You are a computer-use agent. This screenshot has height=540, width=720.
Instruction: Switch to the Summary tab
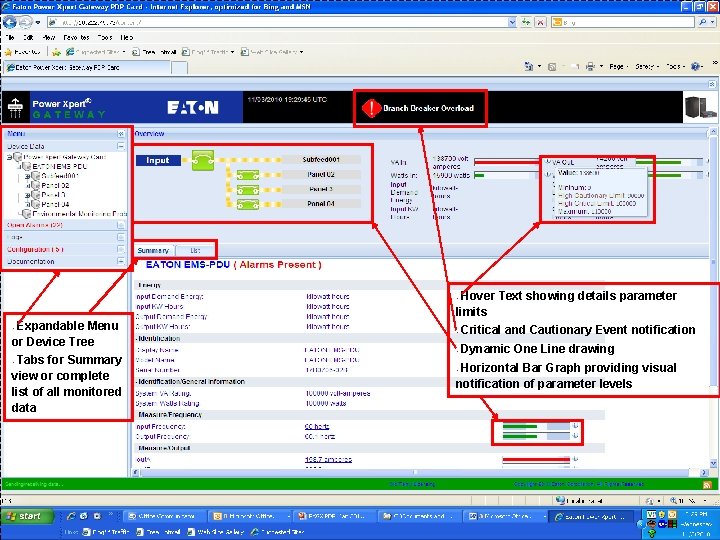pyautogui.click(x=153, y=250)
